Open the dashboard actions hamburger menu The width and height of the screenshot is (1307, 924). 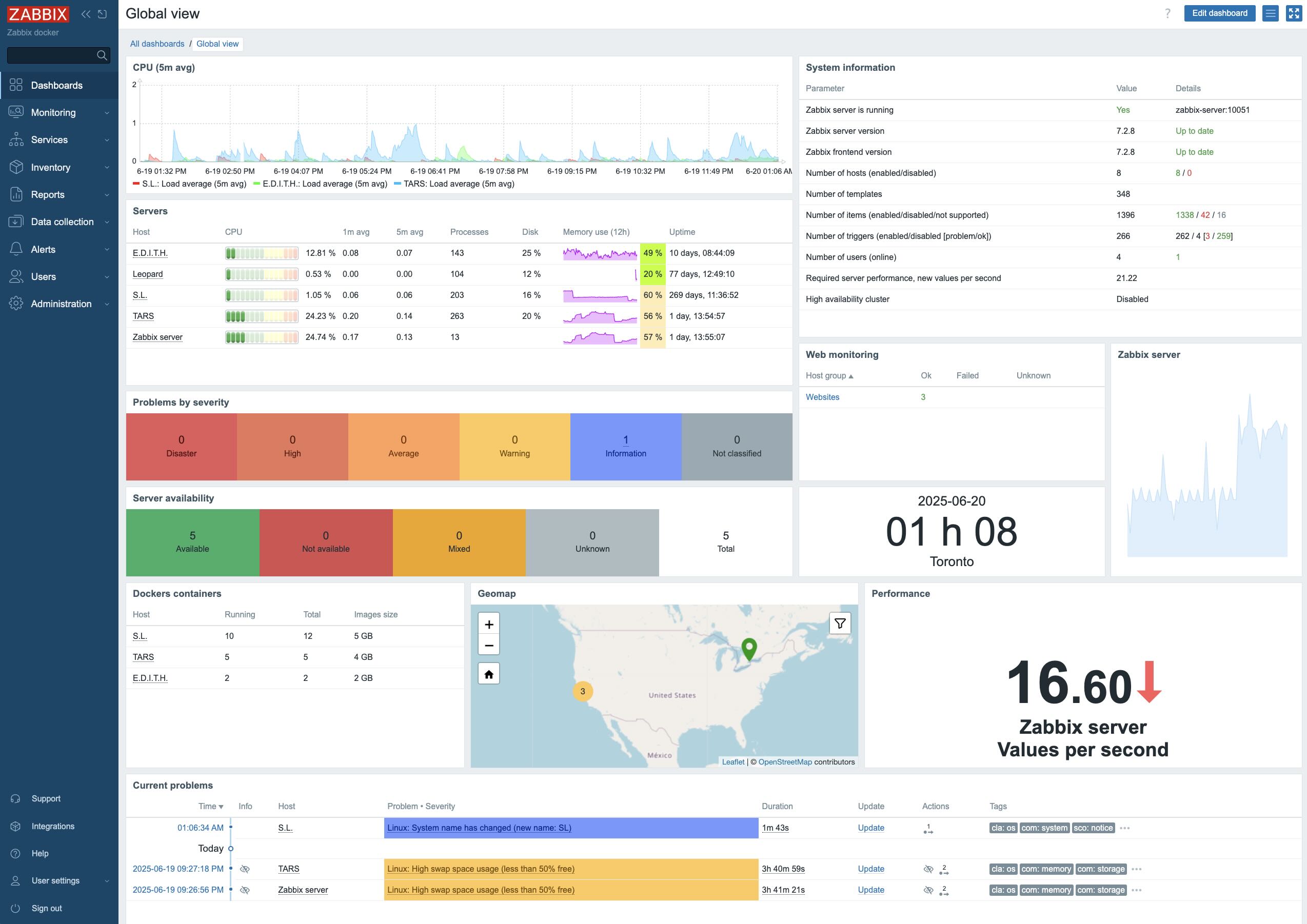(x=1270, y=13)
